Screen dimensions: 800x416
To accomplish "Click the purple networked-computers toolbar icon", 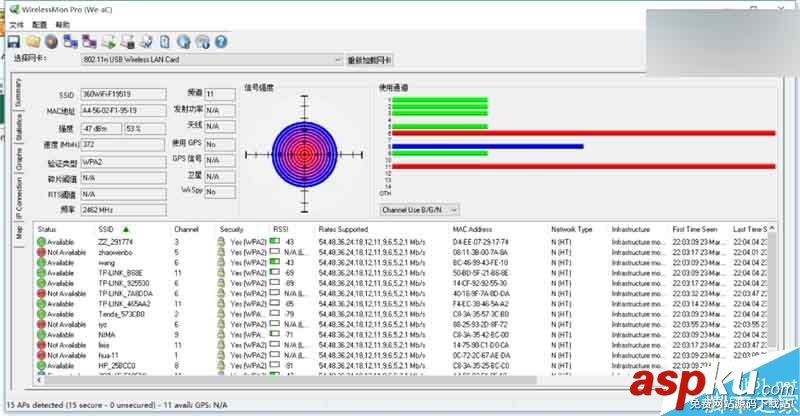I will [89, 41].
